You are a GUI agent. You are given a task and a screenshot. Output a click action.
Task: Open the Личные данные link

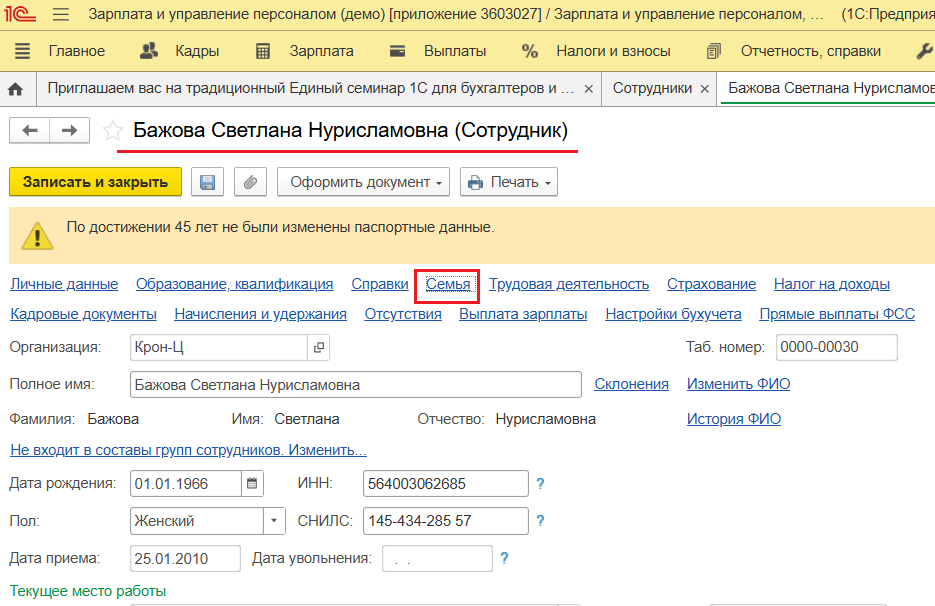64,284
